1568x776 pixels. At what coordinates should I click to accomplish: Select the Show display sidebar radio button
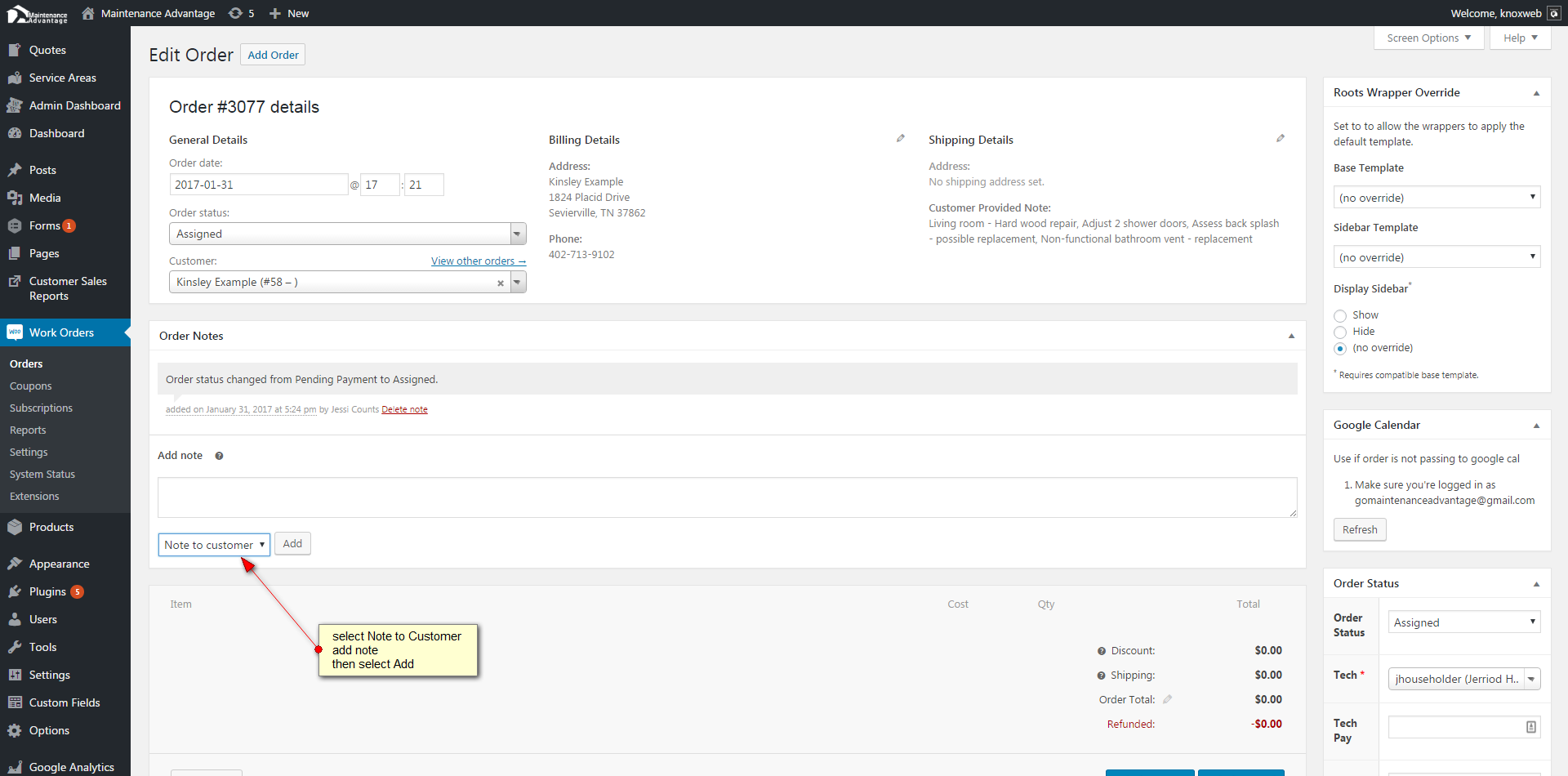(x=1340, y=316)
